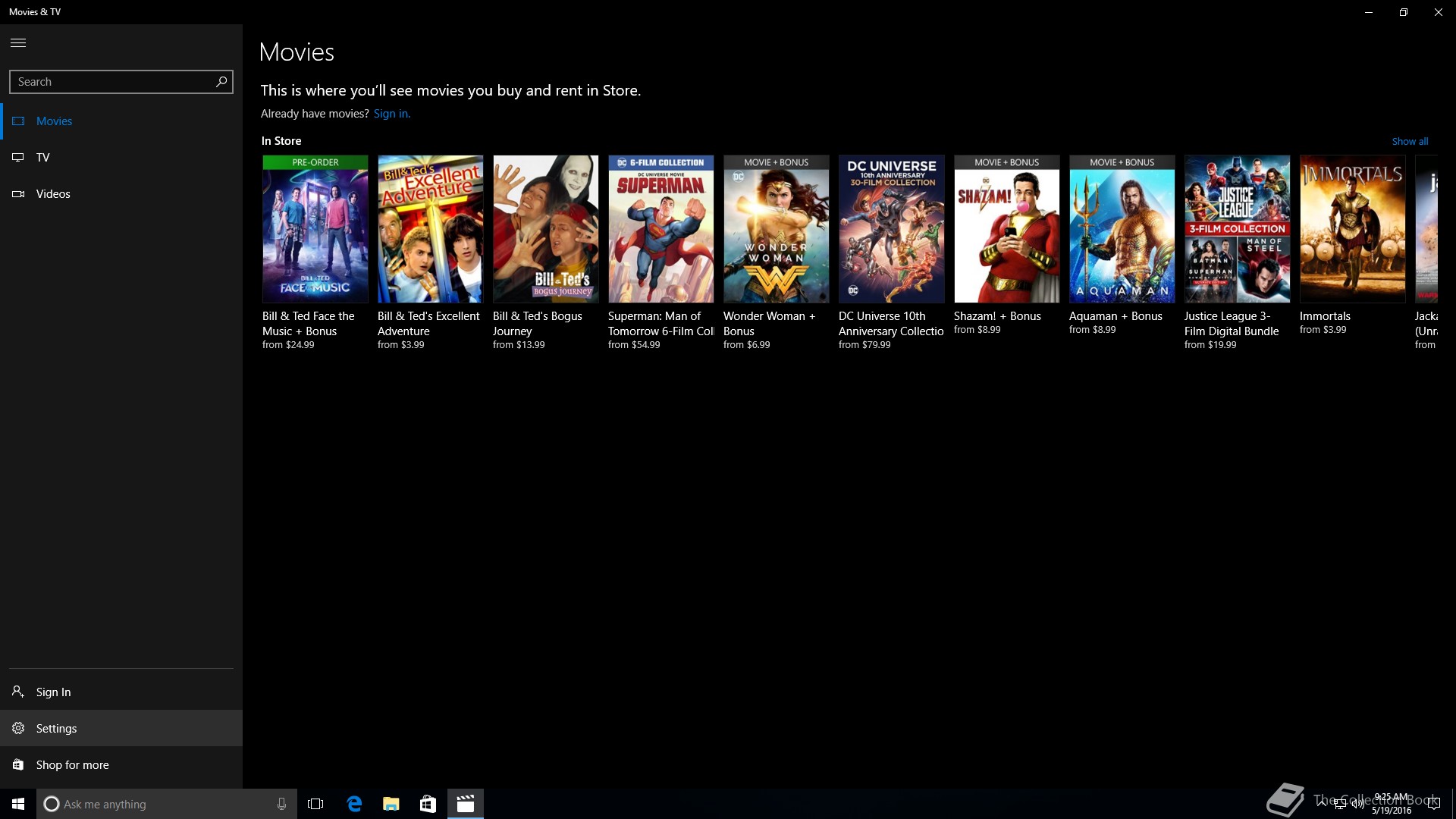The height and width of the screenshot is (819, 1456).
Task: Open Task View from taskbar
Action: pos(315,804)
